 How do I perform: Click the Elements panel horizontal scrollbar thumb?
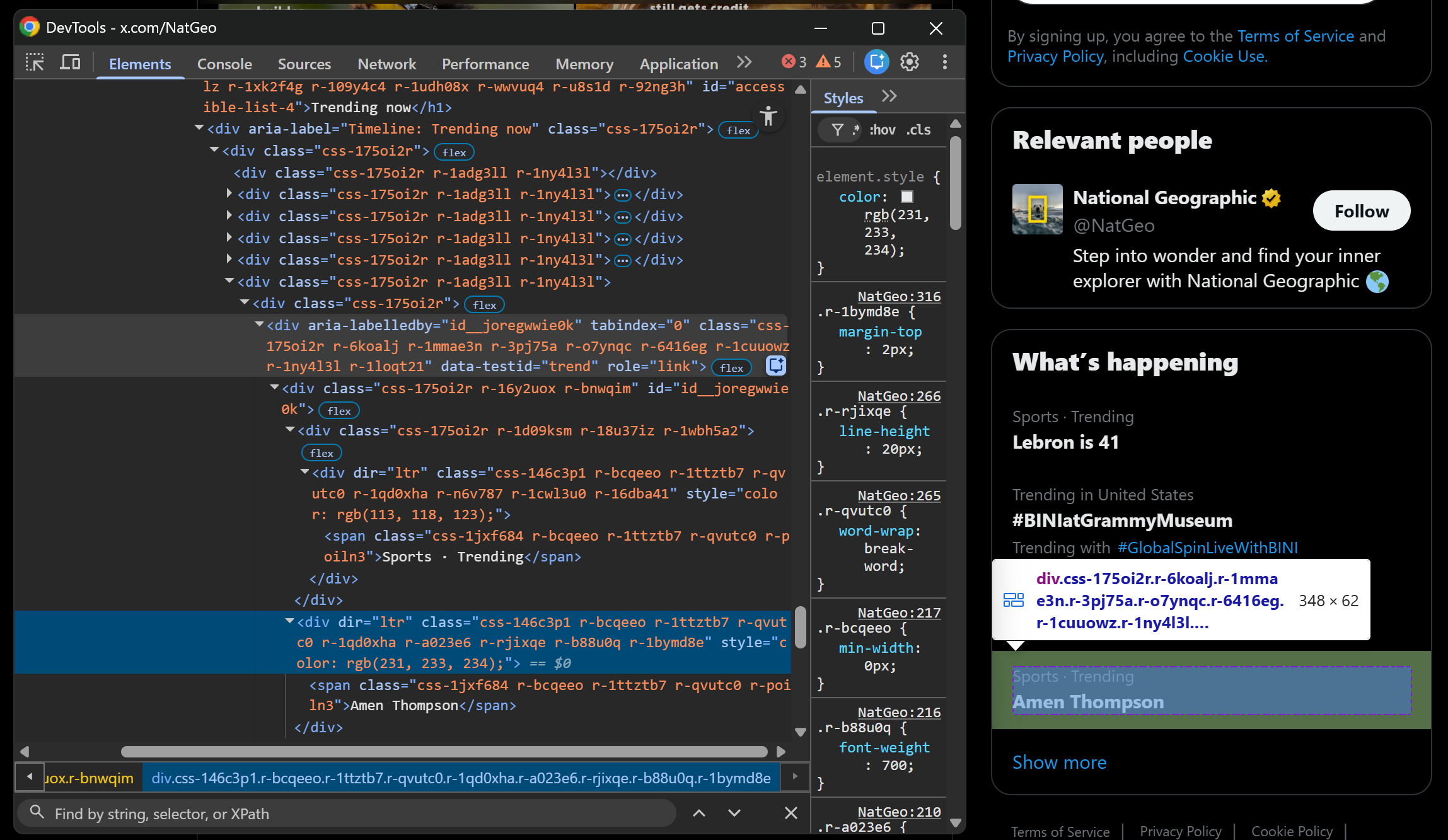click(x=444, y=752)
